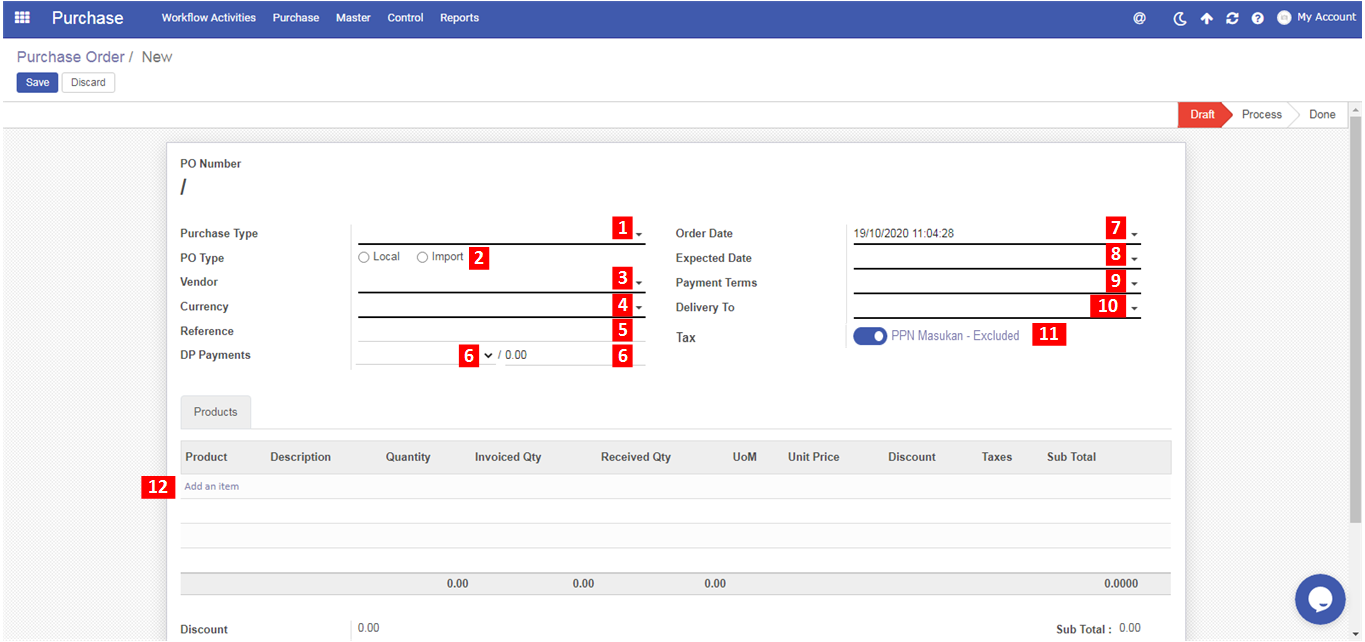The width and height of the screenshot is (1365, 642).
Task: Click the @ mentions icon
Action: click(x=1139, y=18)
